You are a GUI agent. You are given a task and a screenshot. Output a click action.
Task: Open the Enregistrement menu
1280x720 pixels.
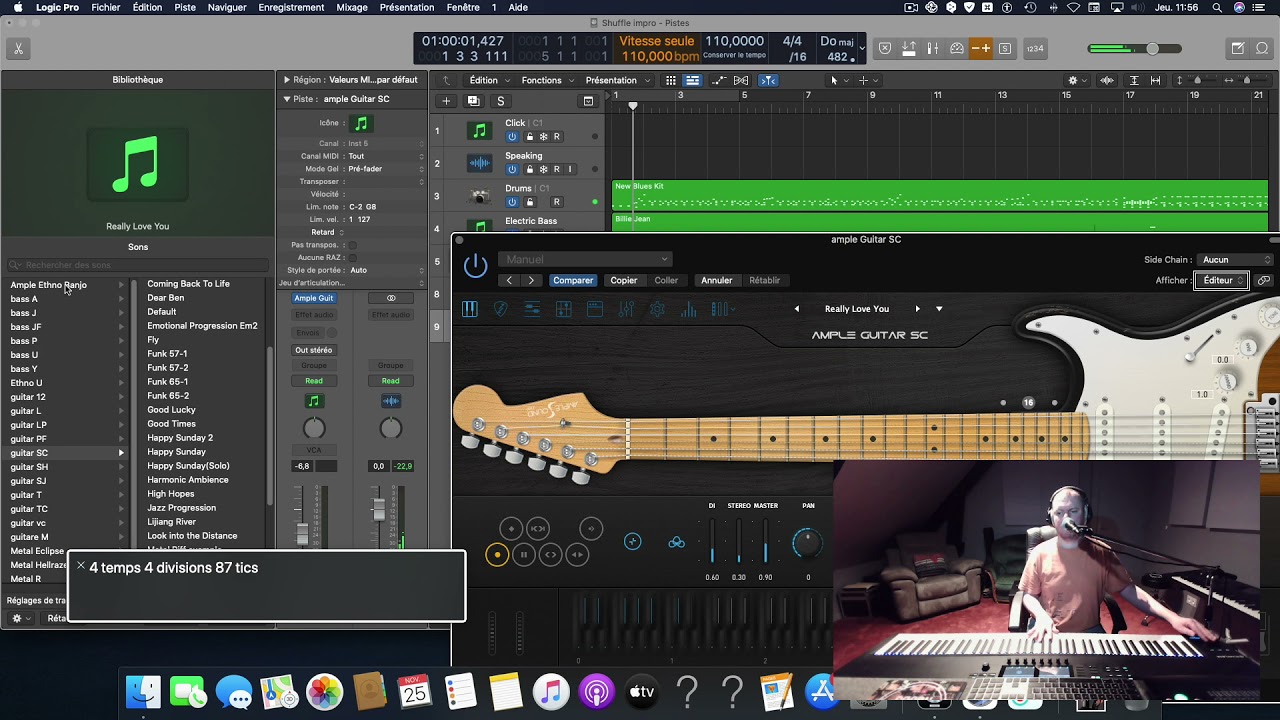[x=291, y=7]
